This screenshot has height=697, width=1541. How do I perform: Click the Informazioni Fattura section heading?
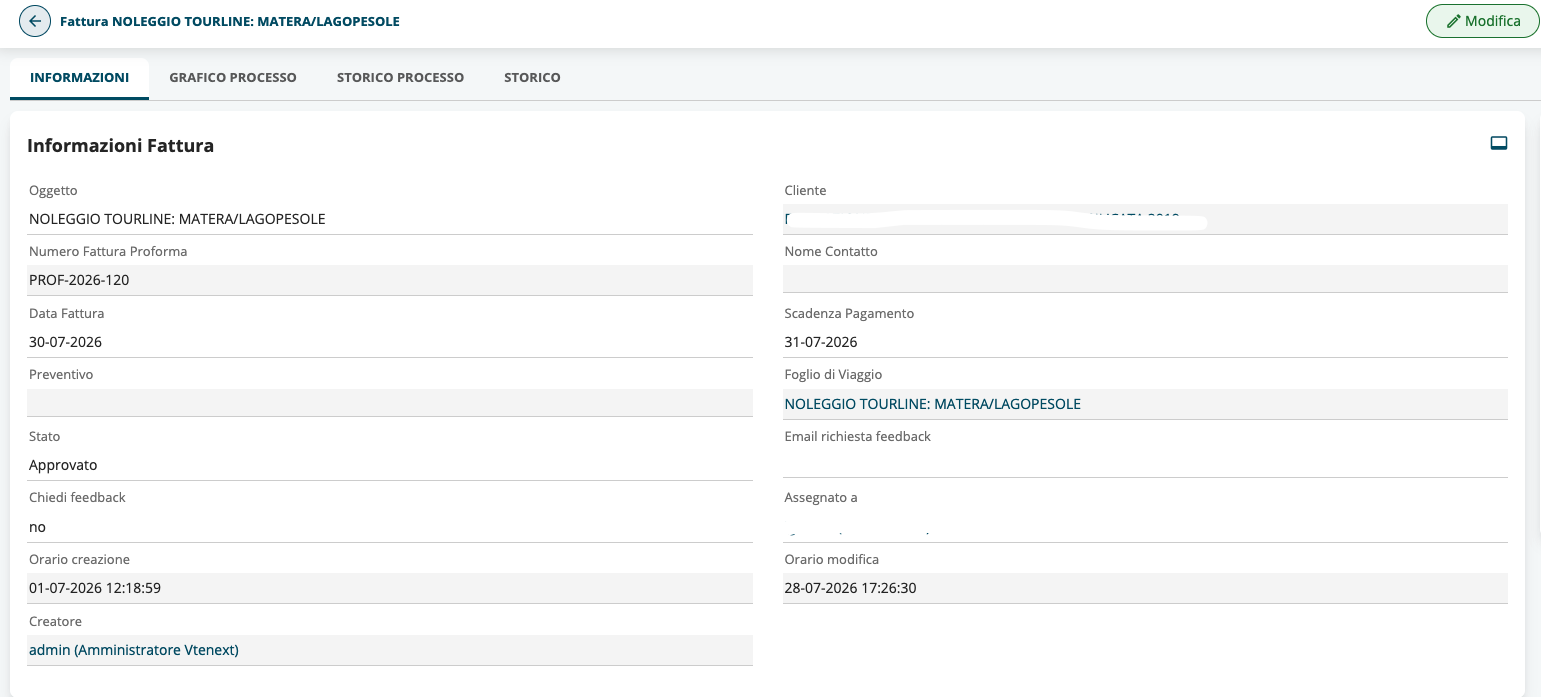click(x=120, y=146)
